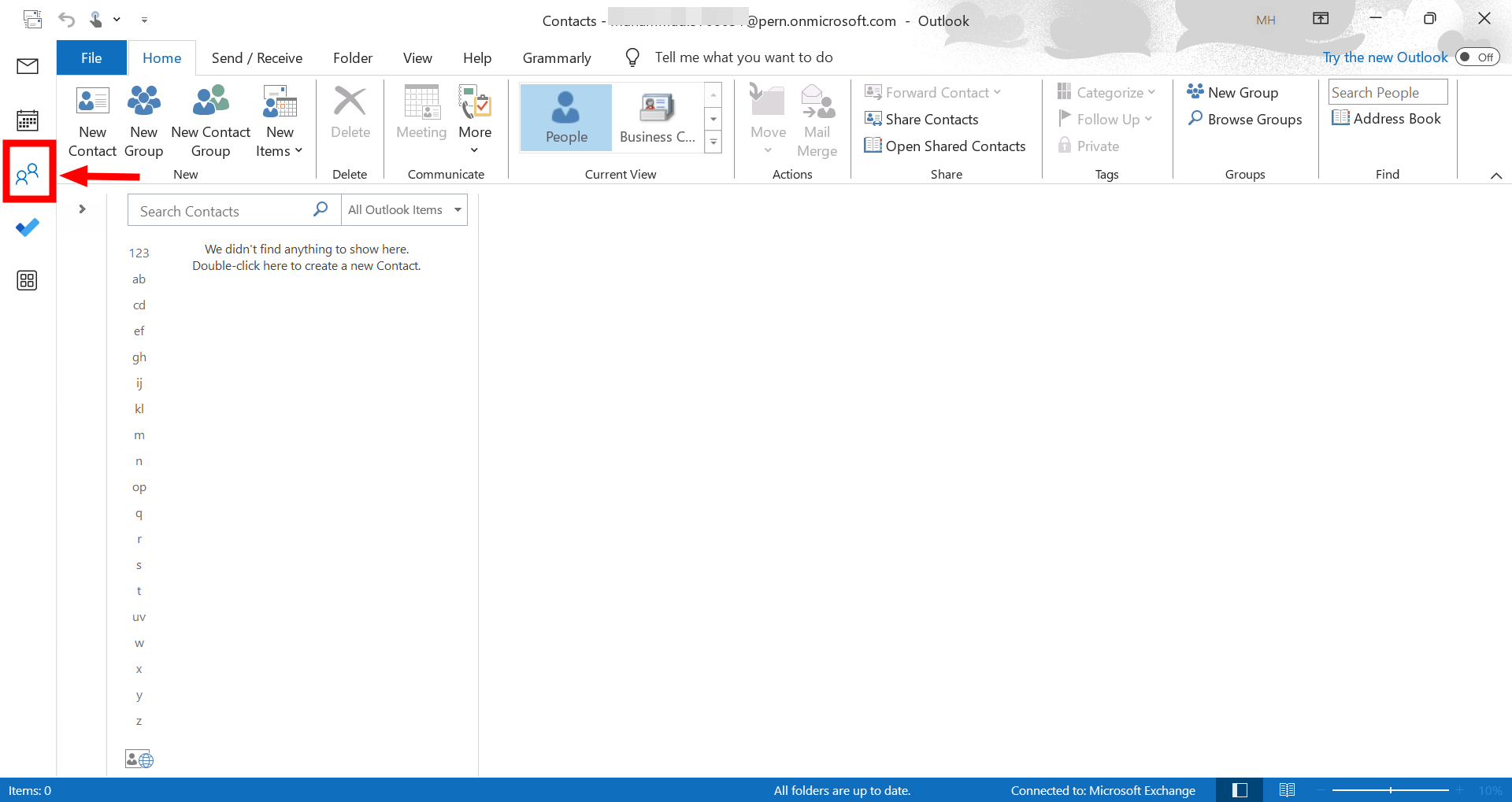Switch to the Send / Receive tab

[257, 58]
